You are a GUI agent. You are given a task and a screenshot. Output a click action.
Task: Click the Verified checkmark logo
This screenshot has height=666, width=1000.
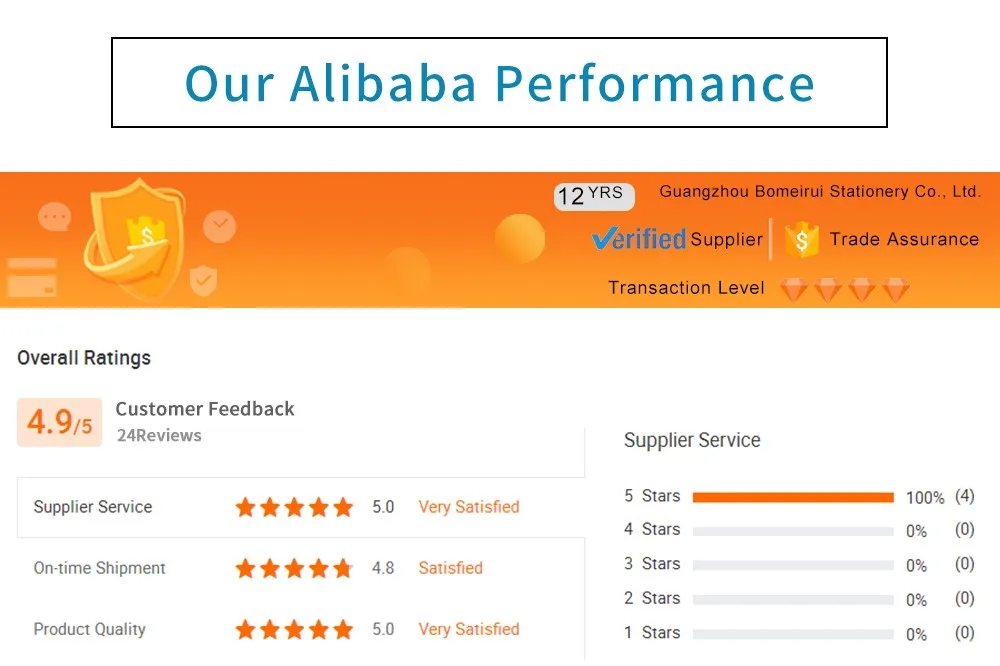[638, 239]
